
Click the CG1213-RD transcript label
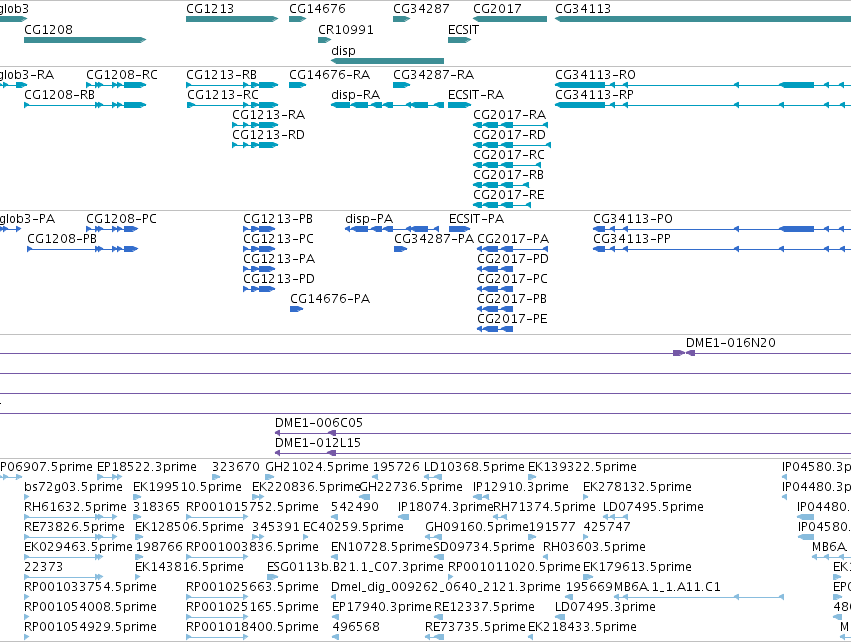[x=268, y=135]
